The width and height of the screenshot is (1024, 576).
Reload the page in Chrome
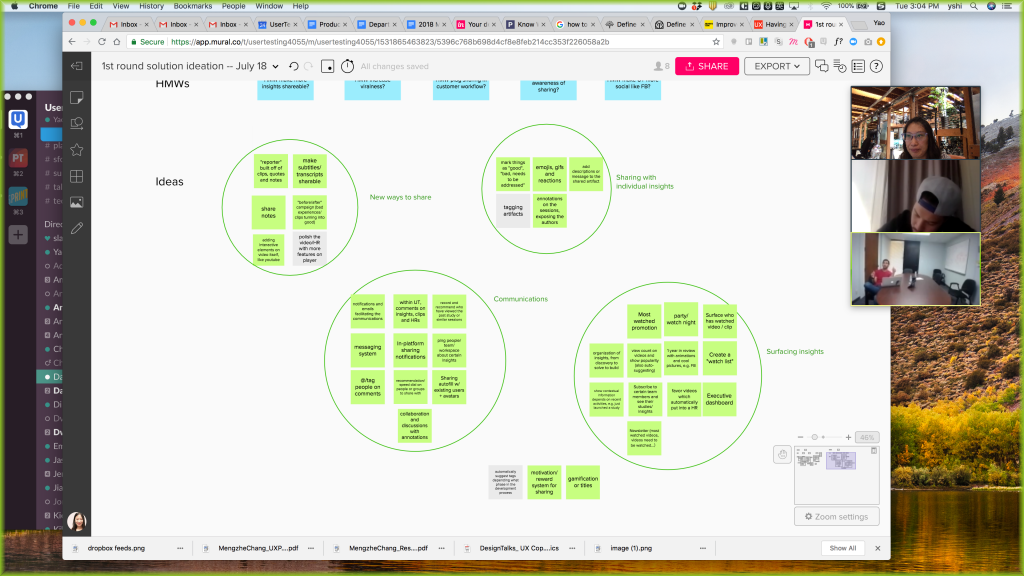(102, 42)
